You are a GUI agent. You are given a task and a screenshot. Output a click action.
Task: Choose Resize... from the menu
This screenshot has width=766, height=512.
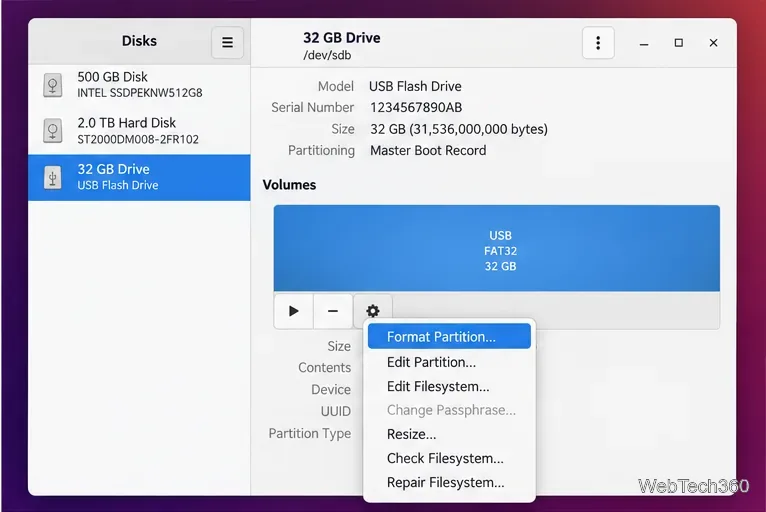(x=449, y=434)
